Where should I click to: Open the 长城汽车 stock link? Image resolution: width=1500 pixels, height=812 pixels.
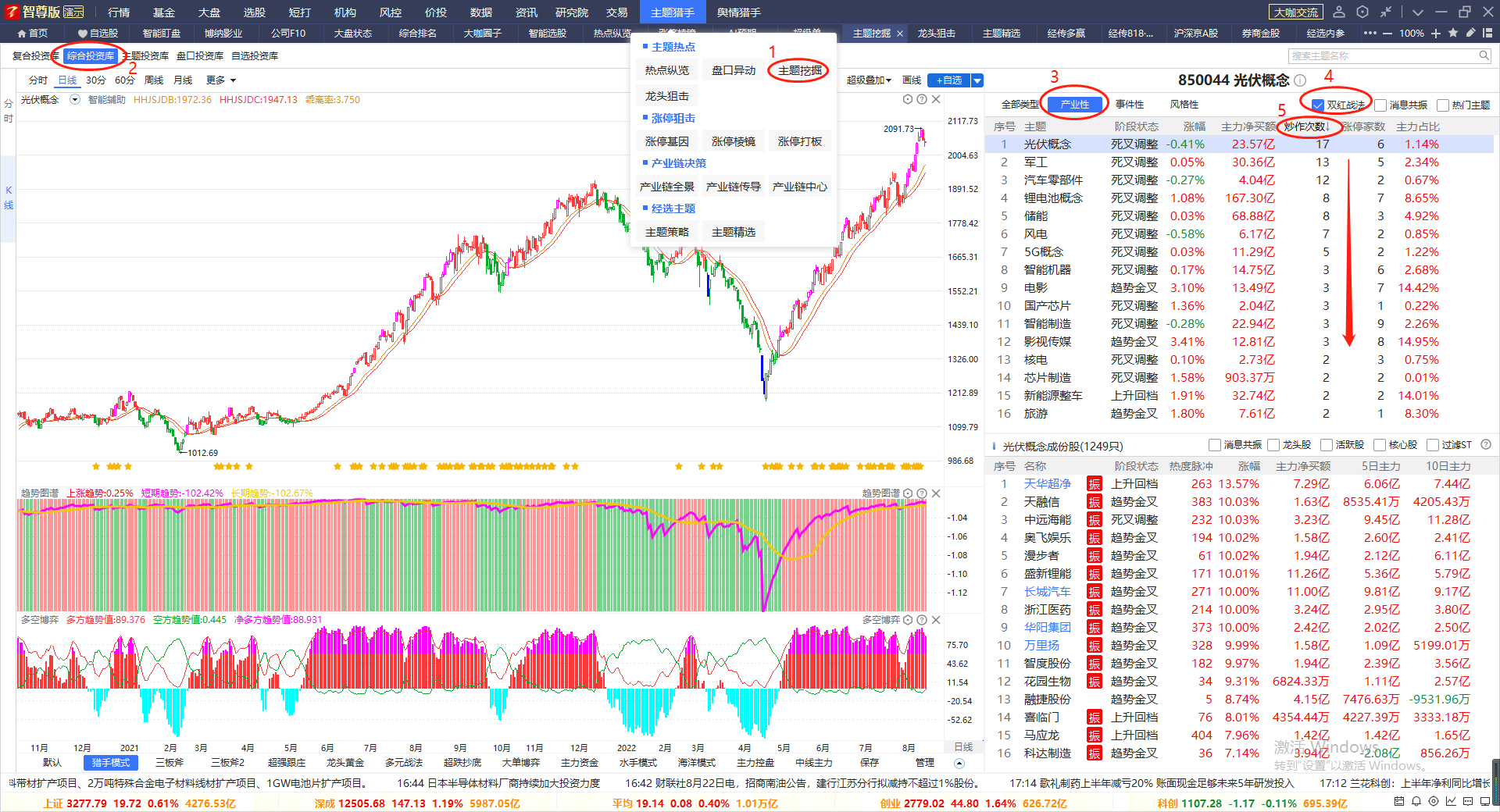coord(1048,592)
